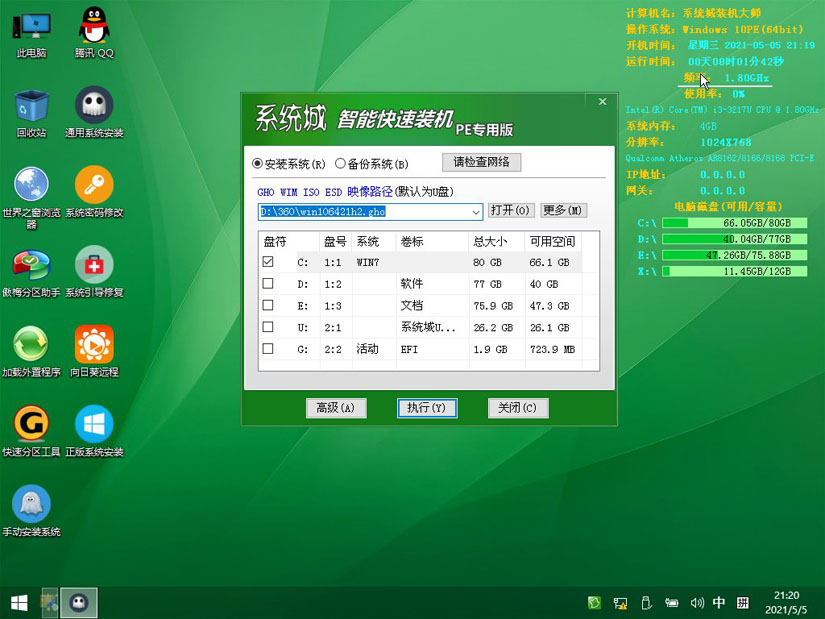825x619 pixels.
Task: Select the 安装系统(R) radio option
Action: (289, 164)
